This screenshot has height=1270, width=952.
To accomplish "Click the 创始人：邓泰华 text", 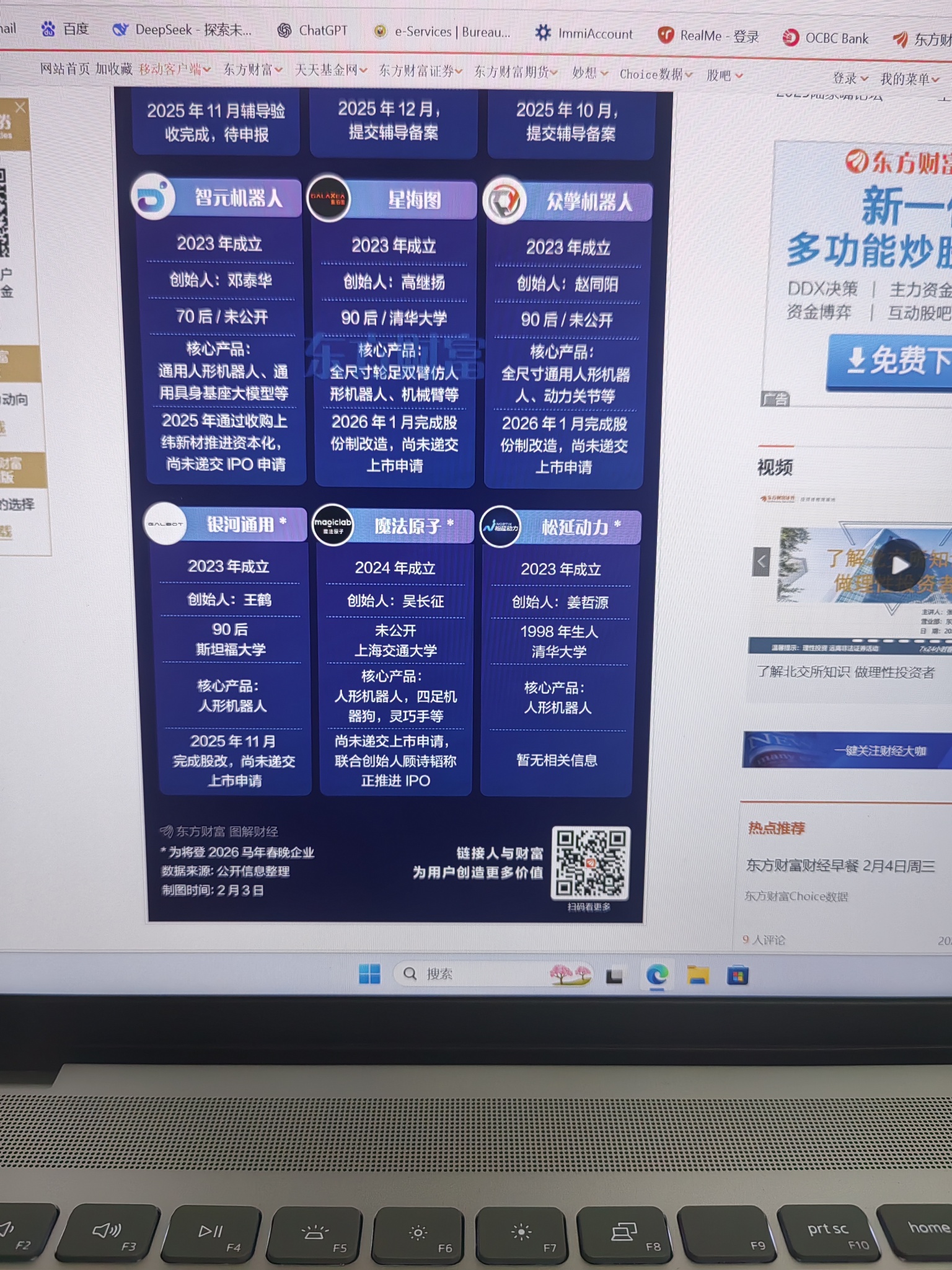I will click(221, 280).
